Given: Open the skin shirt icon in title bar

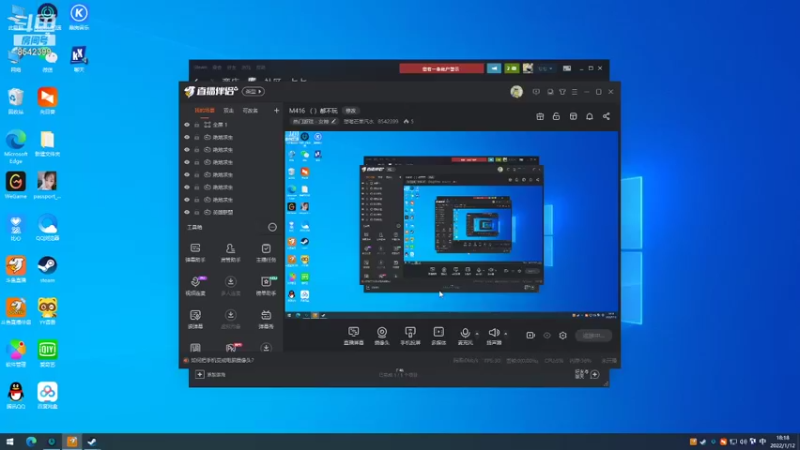Looking at the screenshot, I should click(x=562, y=92).
